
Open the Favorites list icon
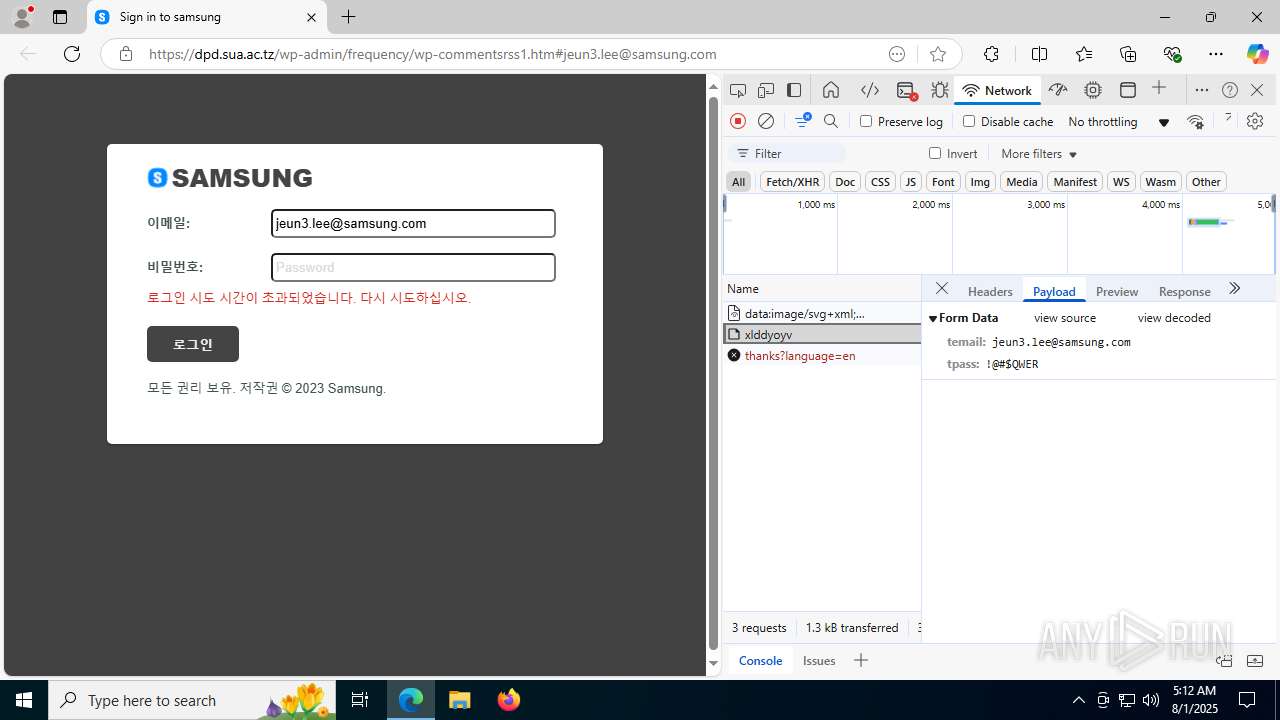coord(1084,54)
